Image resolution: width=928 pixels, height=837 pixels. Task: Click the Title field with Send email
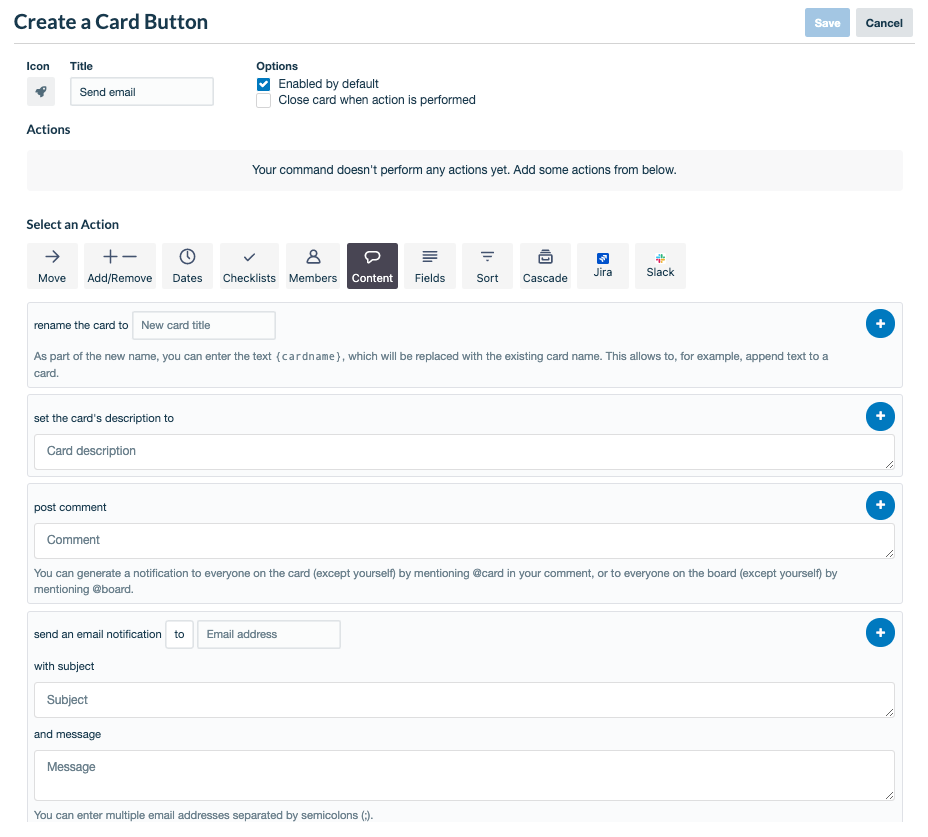[x=142, y=92]
